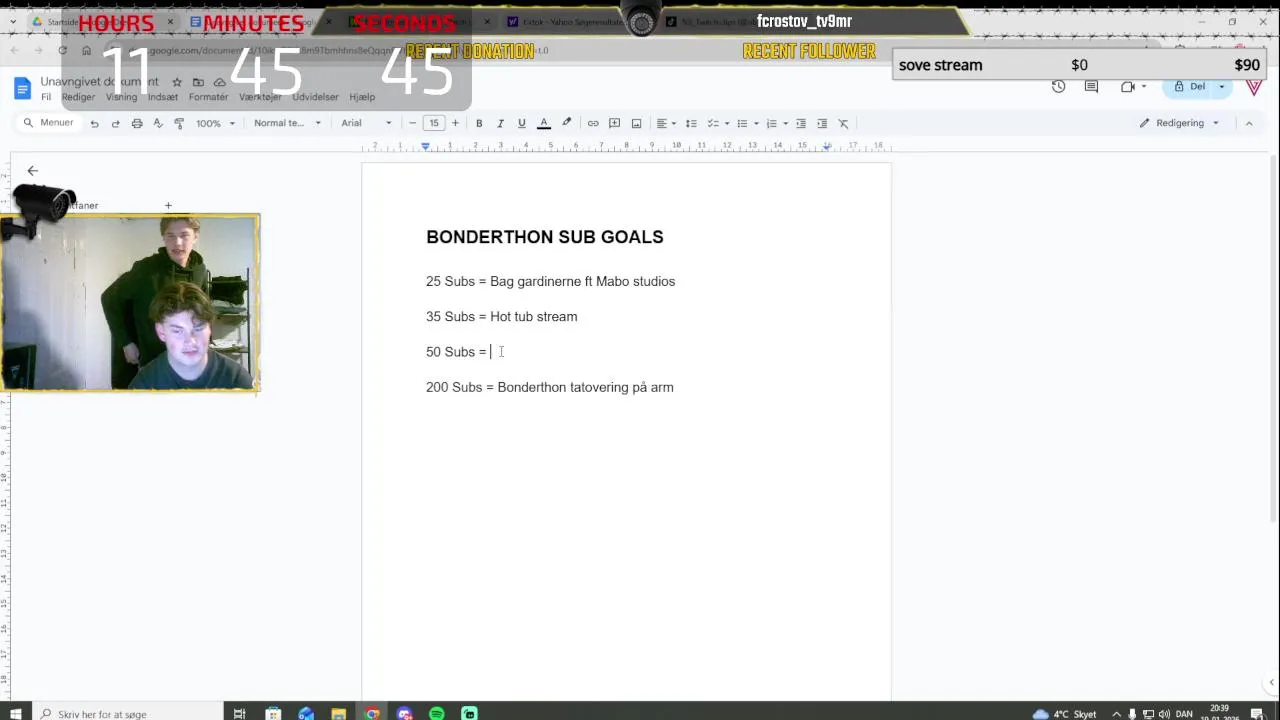Open the arrow next to the Del button
This screenshot has height=720, width=1280.
(x=1222, y=86)
